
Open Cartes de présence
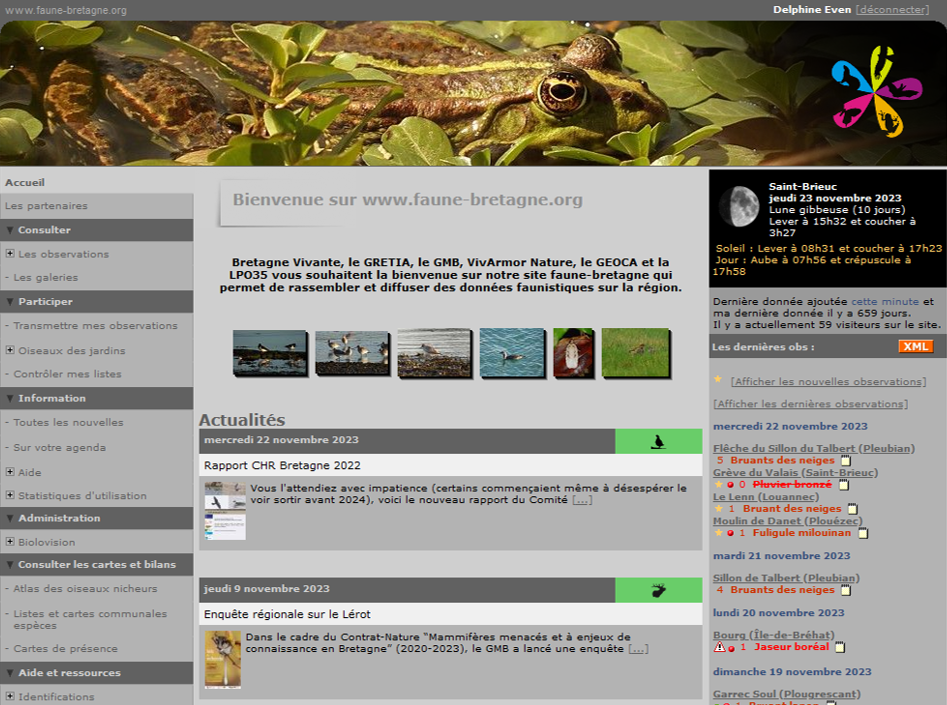66,649
